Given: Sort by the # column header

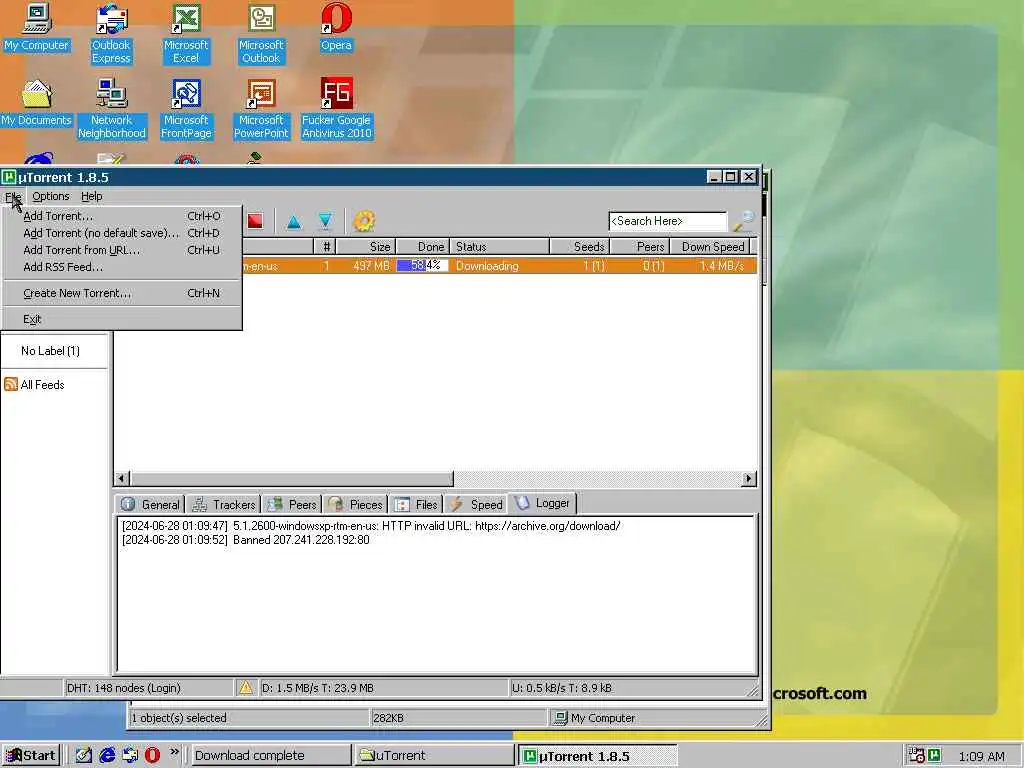Looking at the screenshot, I should pyautogui.click(x=325, y=247).
